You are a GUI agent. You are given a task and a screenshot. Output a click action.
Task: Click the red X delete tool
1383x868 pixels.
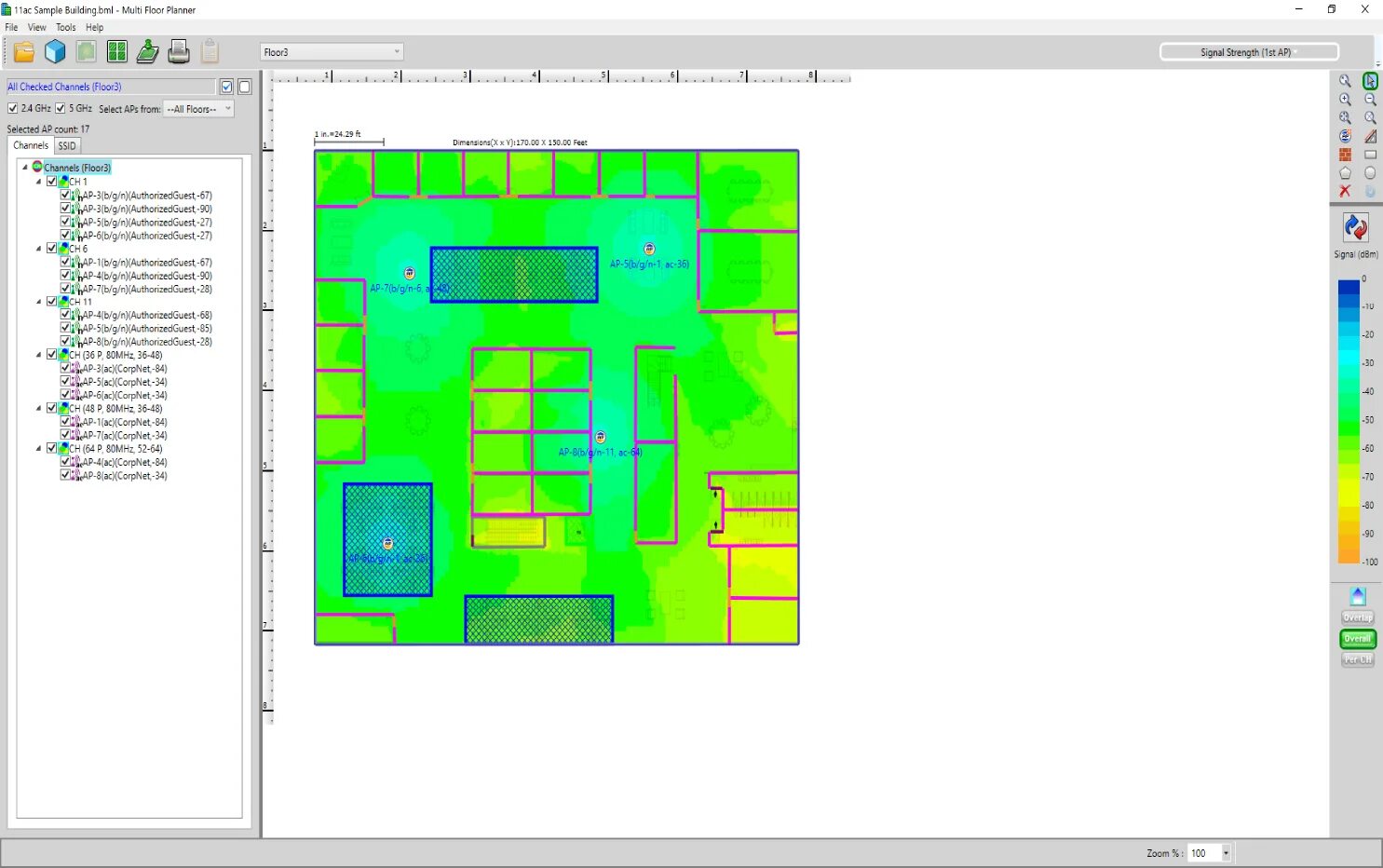coord(1345,191)
